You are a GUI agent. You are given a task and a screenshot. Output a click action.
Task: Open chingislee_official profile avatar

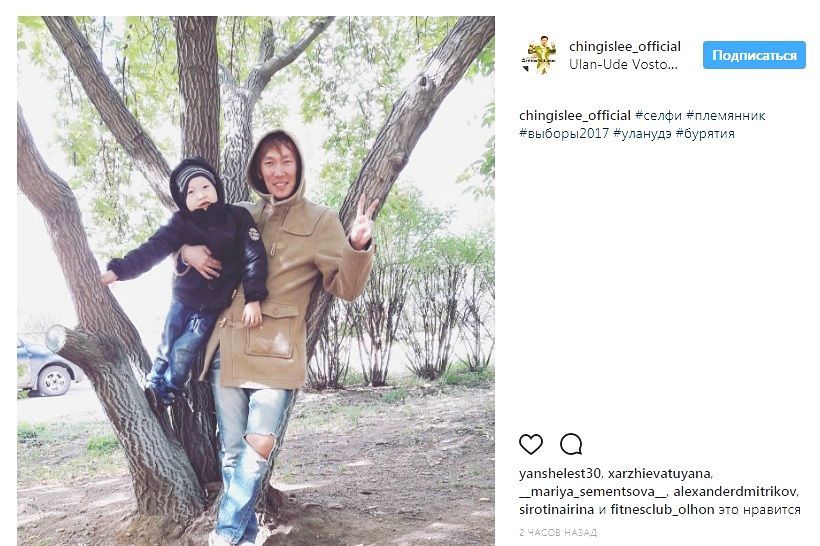[x=540, y=55]
